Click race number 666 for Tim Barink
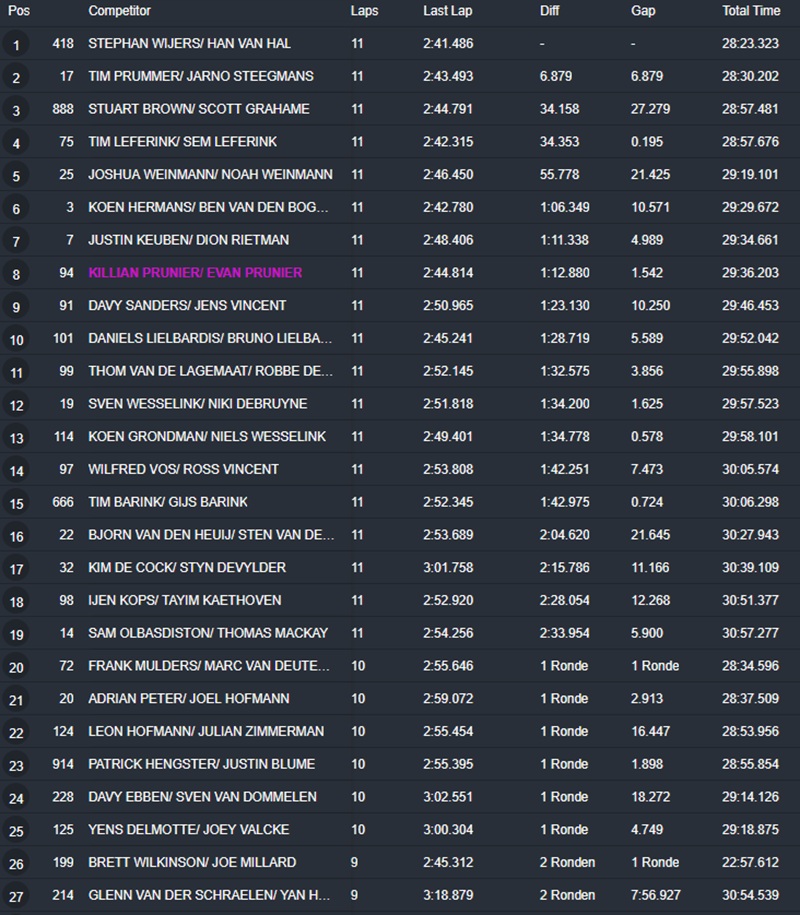Image resolution: width=800 pixels, height=915 pixels. click(63, 502)
